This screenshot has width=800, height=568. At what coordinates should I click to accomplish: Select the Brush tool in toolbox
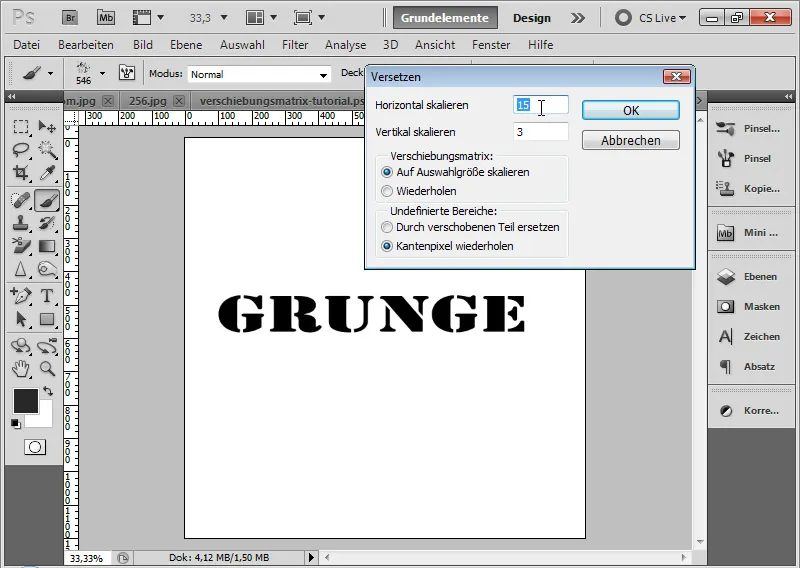tap(47, 200)
